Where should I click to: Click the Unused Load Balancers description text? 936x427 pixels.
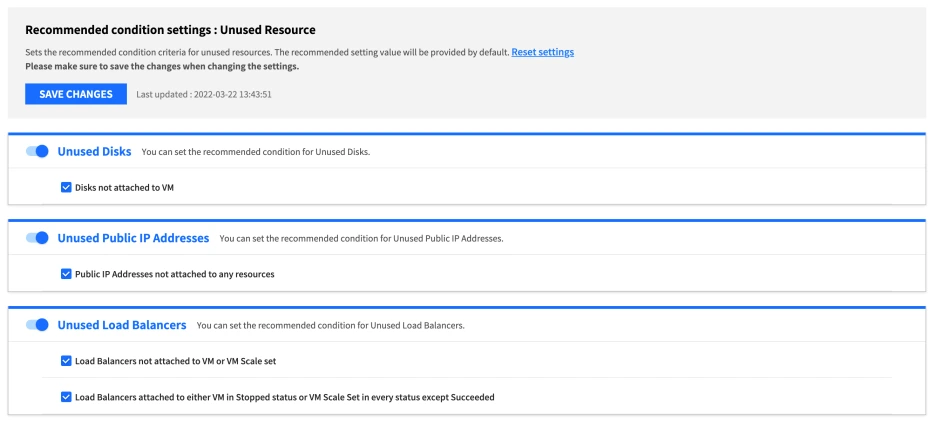click(331, 326)
